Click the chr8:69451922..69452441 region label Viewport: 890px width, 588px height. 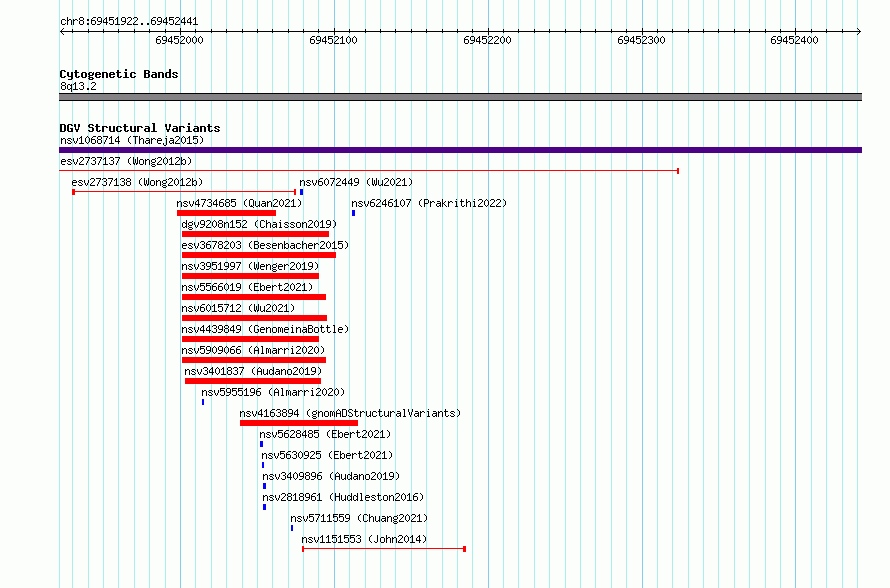[x=129, y=22]
